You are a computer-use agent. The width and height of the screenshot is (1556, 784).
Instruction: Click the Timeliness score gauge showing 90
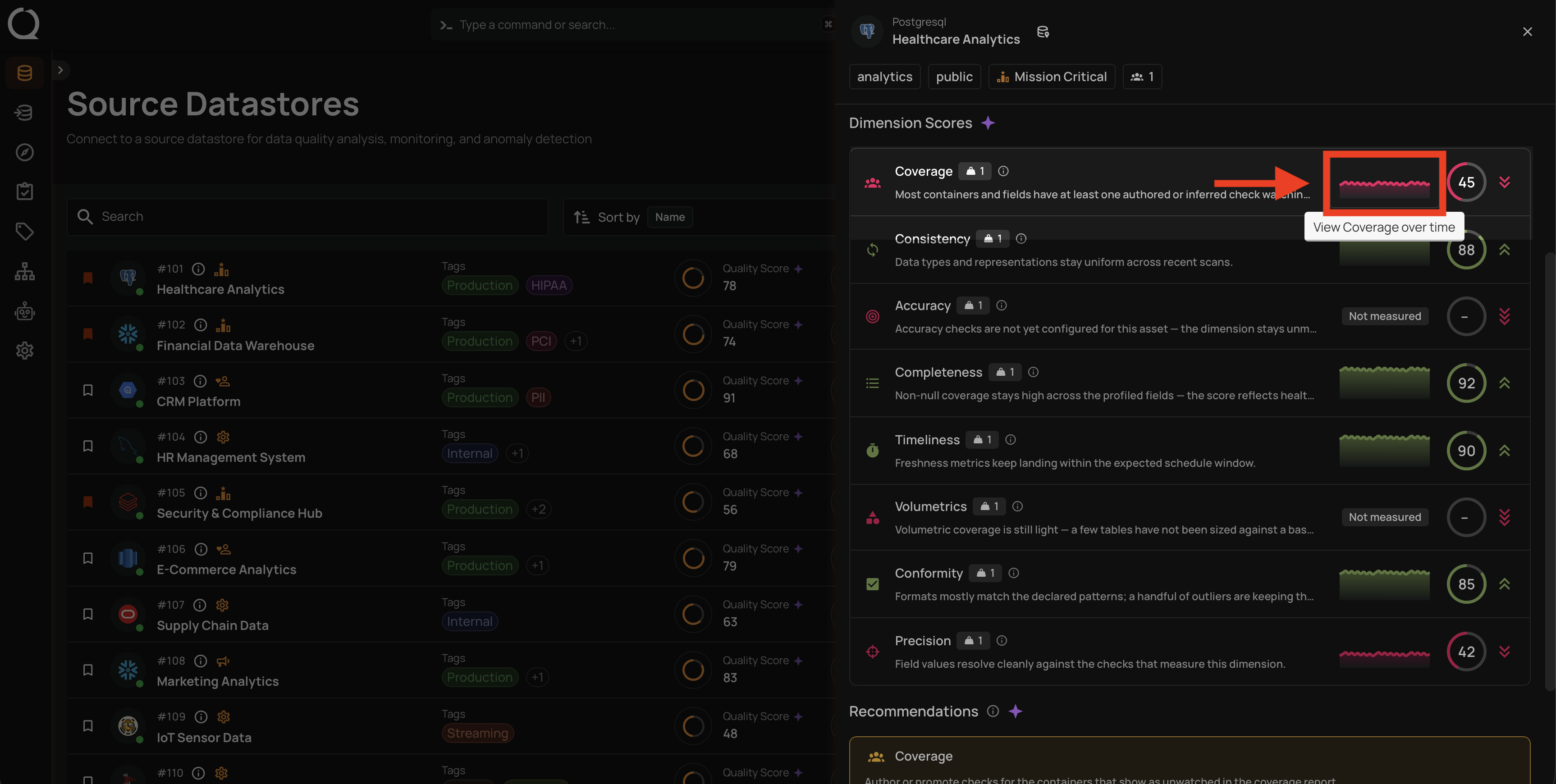1466,451
